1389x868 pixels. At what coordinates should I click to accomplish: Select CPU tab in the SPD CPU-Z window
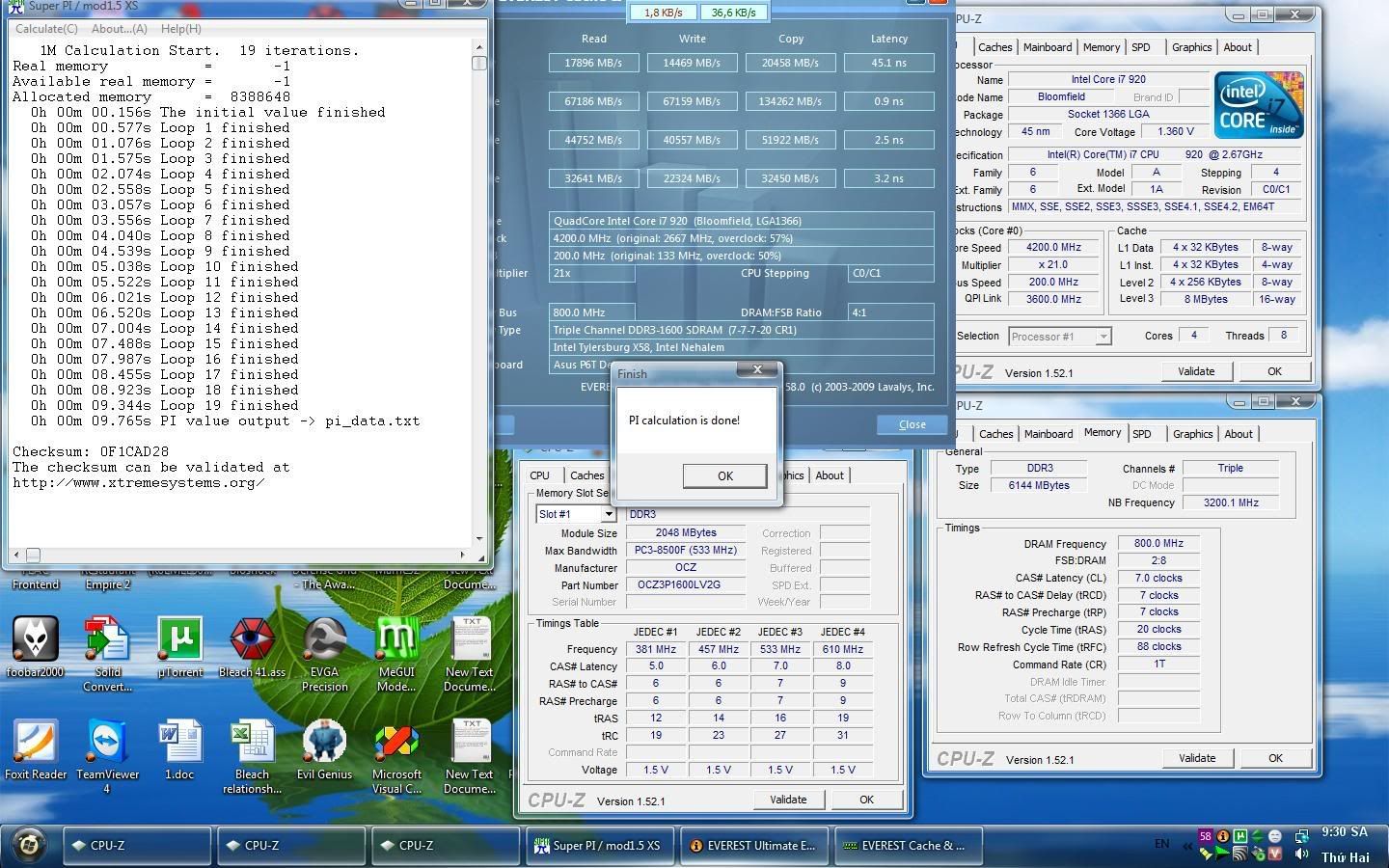click(540, 475)
